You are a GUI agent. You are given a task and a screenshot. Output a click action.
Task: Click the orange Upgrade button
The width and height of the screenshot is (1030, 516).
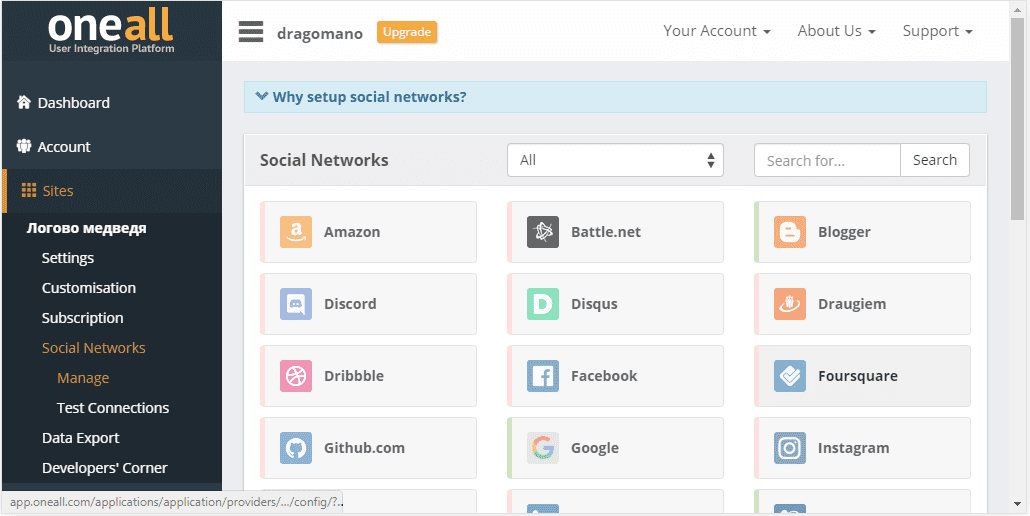[x=407, y=32]
